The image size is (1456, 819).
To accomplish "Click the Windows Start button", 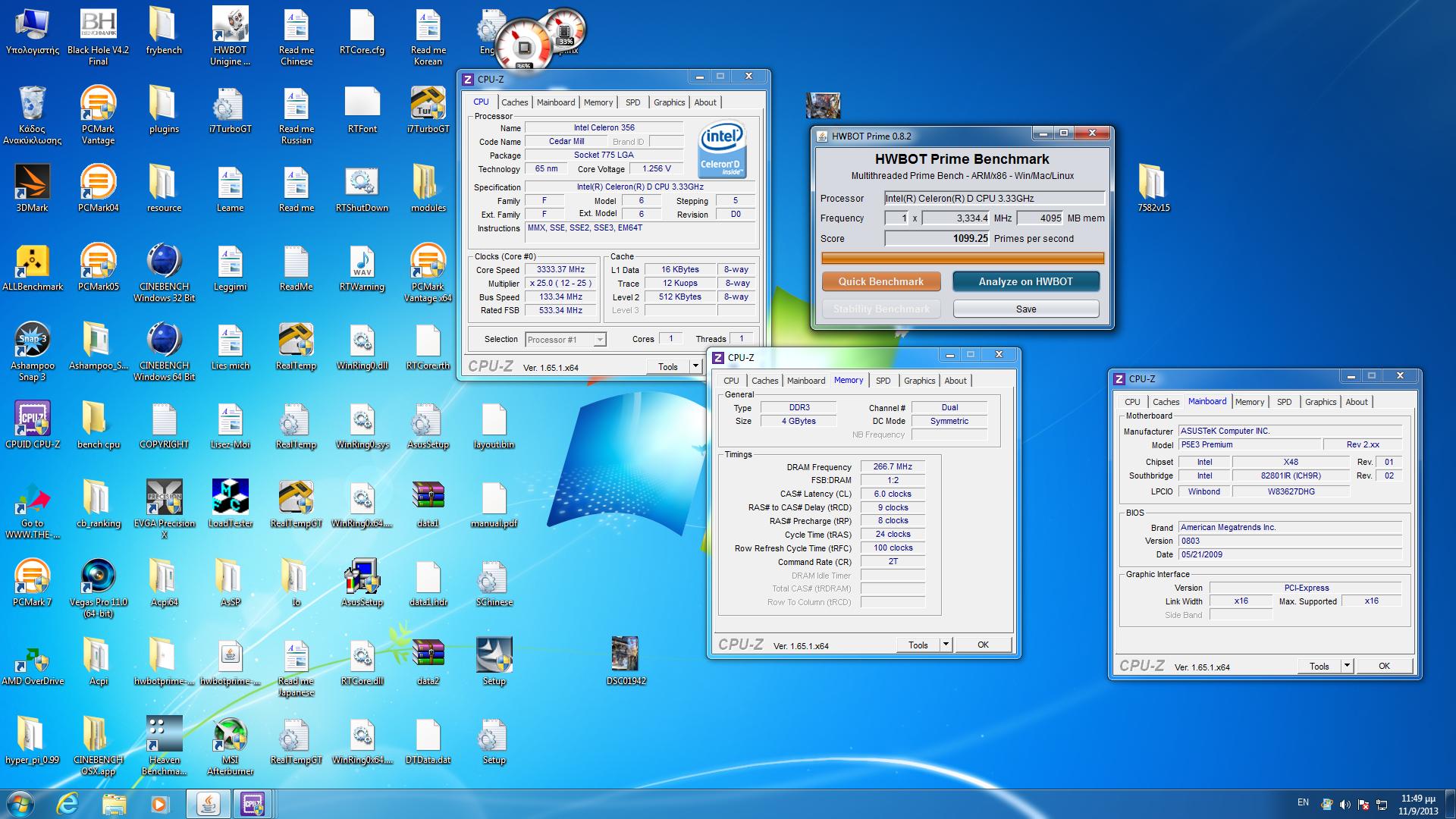I will point(20,804).
